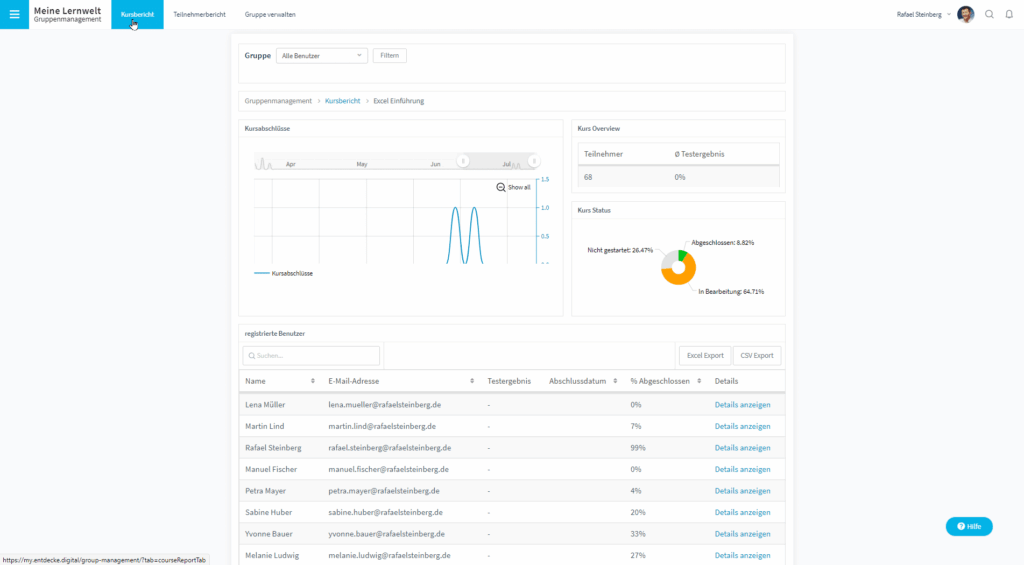
Task: Export the table via Excel Export
Action: (x=704, y=355)
